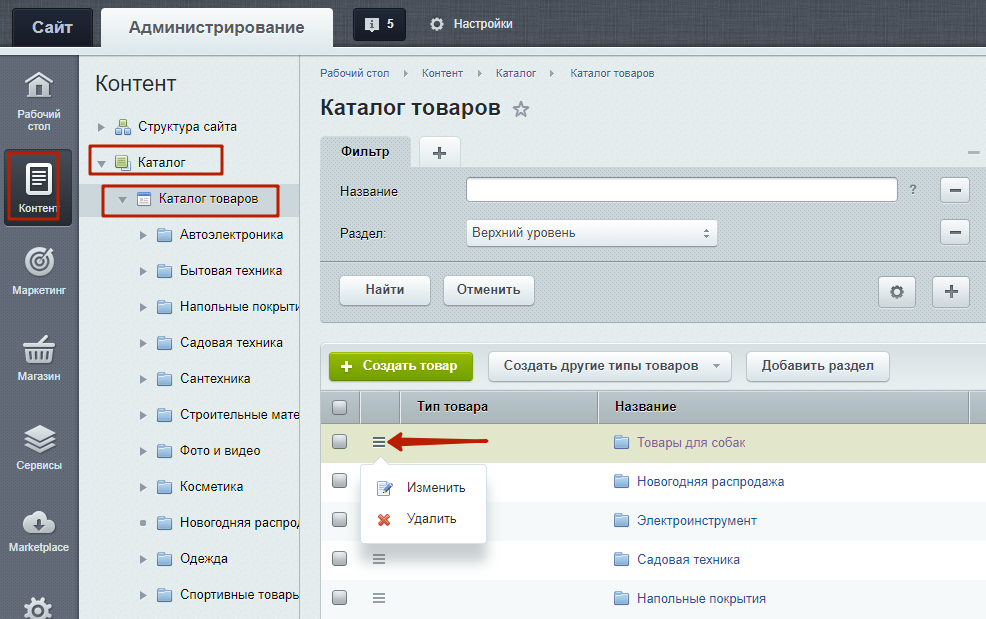Open Товары для собак section link
This screenshot has width=986, height=619.
coord(690,443)
